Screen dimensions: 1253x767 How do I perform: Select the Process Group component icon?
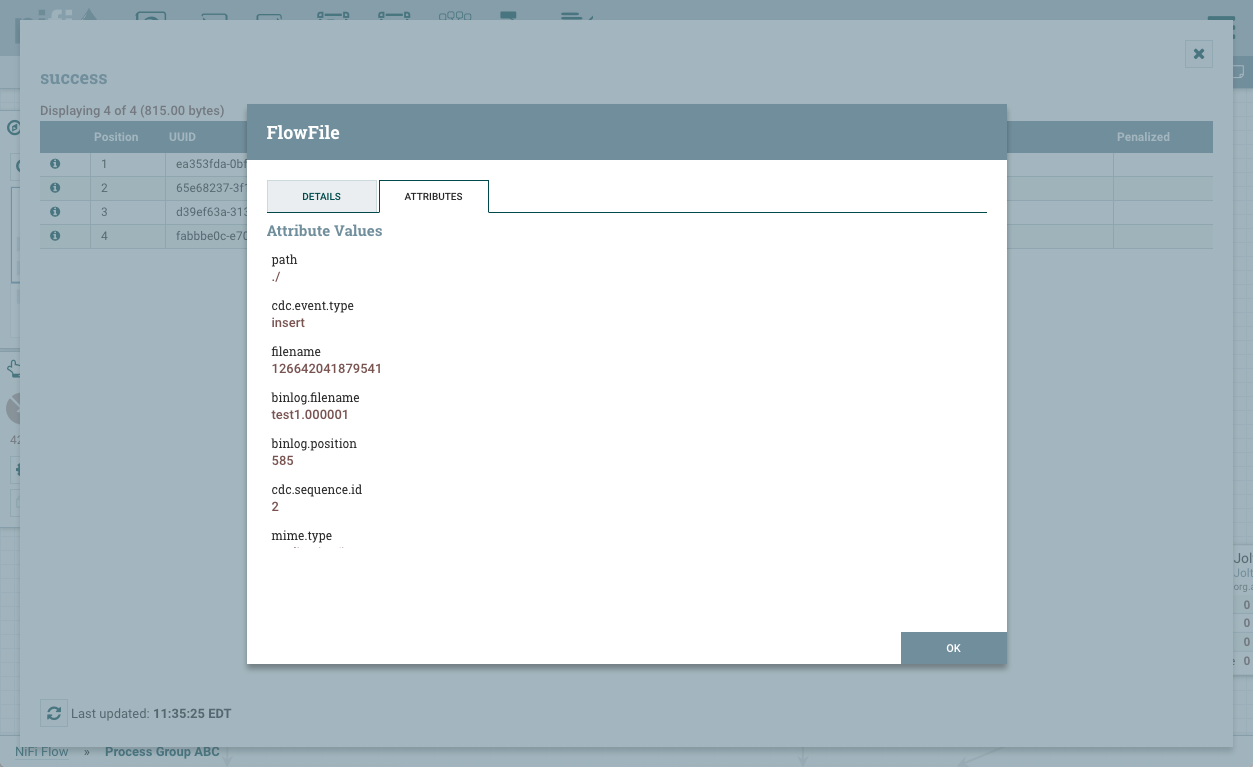(x=333, y=17)
